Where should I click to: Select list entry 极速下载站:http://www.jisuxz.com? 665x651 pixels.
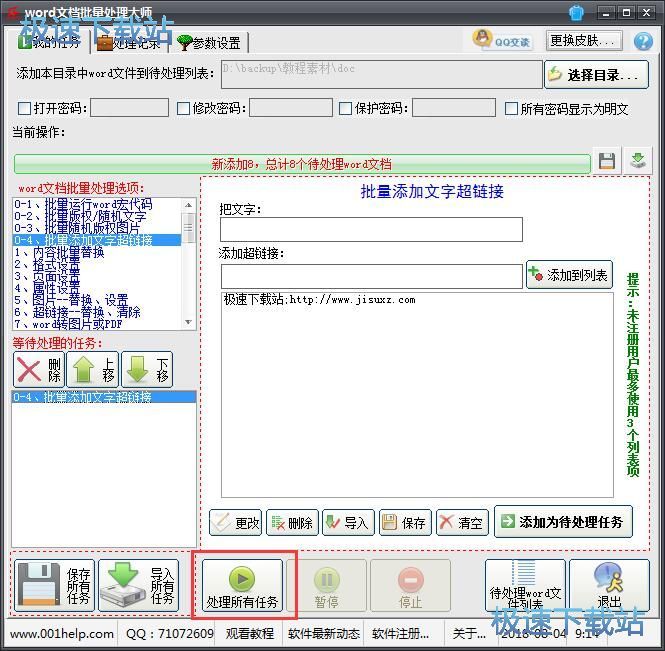click(x=319, y=299)
